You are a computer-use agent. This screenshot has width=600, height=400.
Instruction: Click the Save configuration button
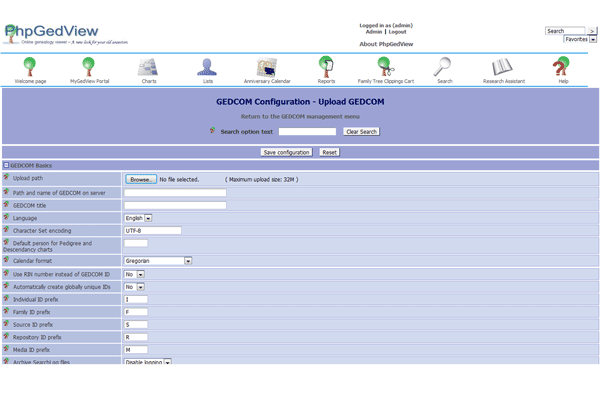tap(286, 153)
